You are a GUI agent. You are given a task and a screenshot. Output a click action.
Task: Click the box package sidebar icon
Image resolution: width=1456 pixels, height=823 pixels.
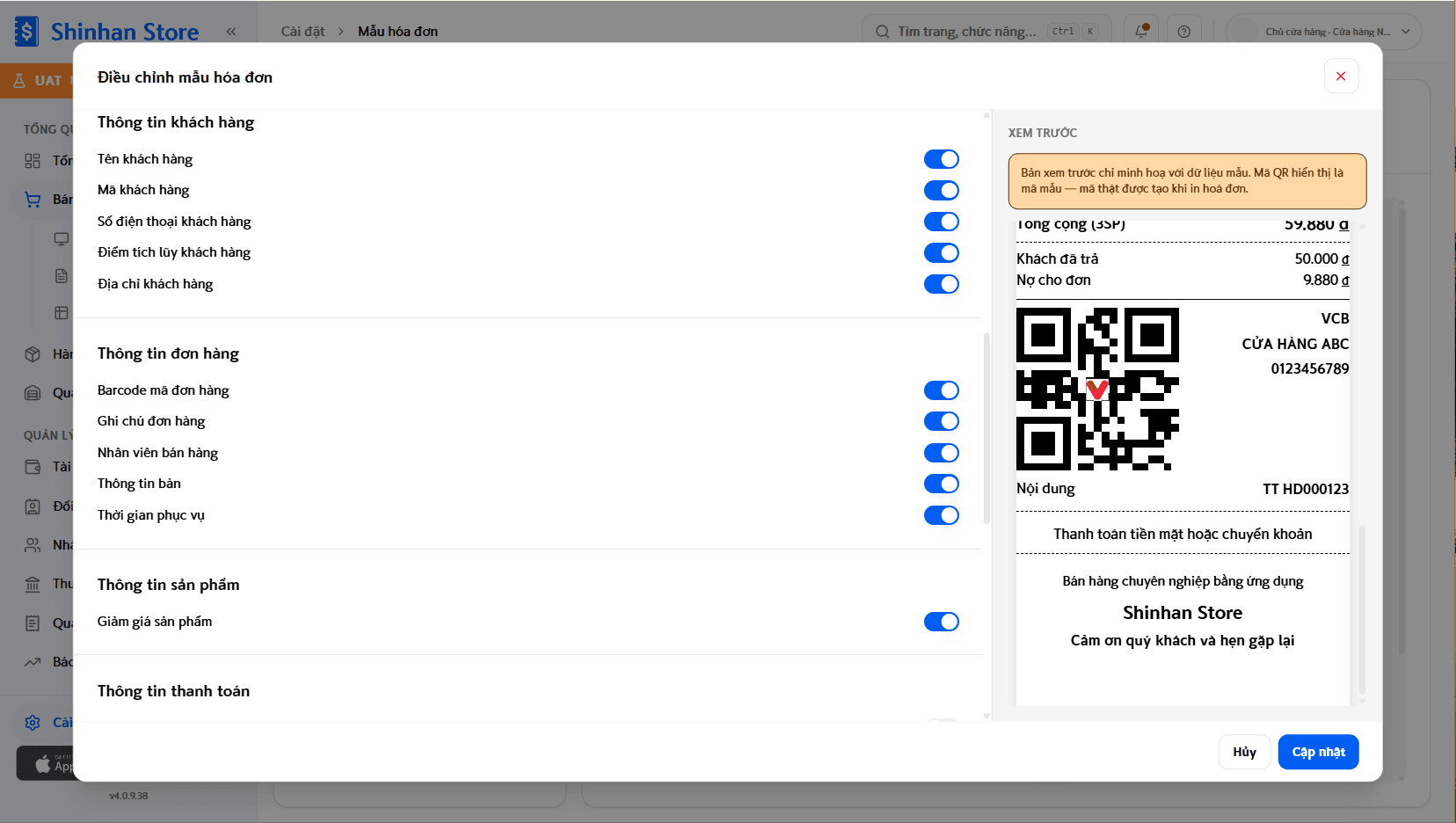pos(33,354)
